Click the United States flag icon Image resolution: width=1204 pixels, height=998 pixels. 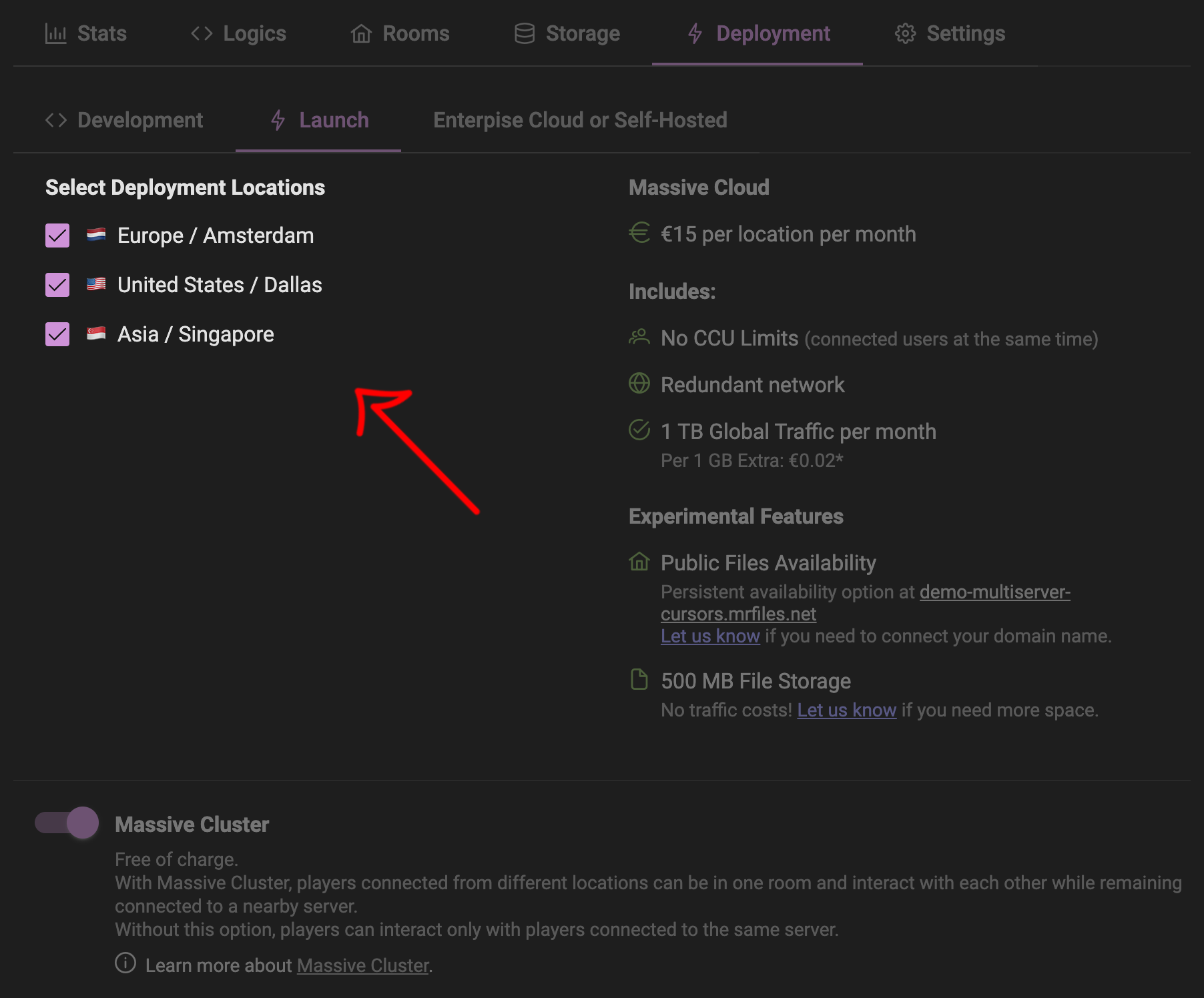tap(96, 284)
